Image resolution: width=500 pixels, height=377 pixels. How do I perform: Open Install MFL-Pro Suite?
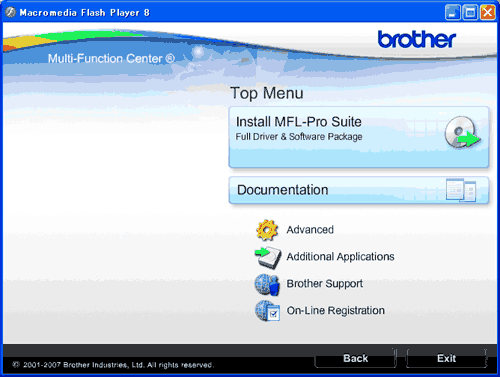tap(359, 137)
